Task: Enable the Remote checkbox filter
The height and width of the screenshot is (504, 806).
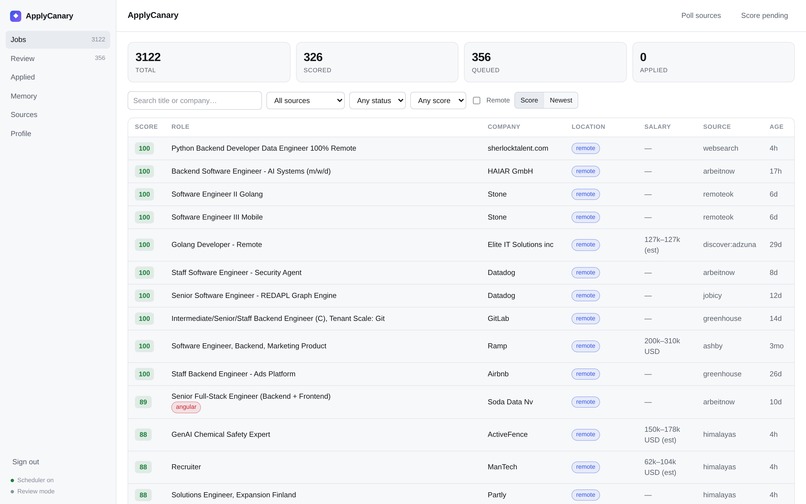Action: click(x=477, y=100)
